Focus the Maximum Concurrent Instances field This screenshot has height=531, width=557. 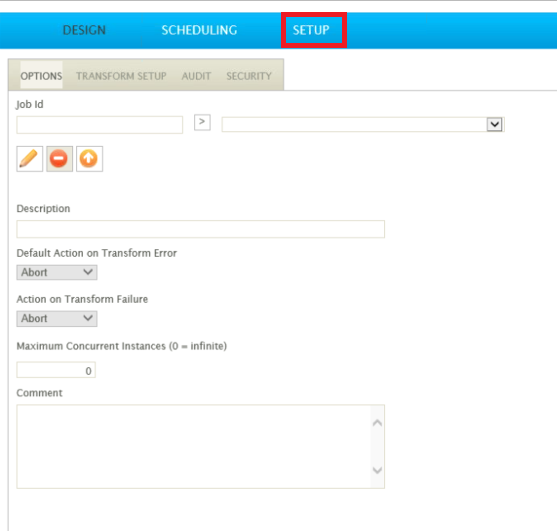coord(56,370)
